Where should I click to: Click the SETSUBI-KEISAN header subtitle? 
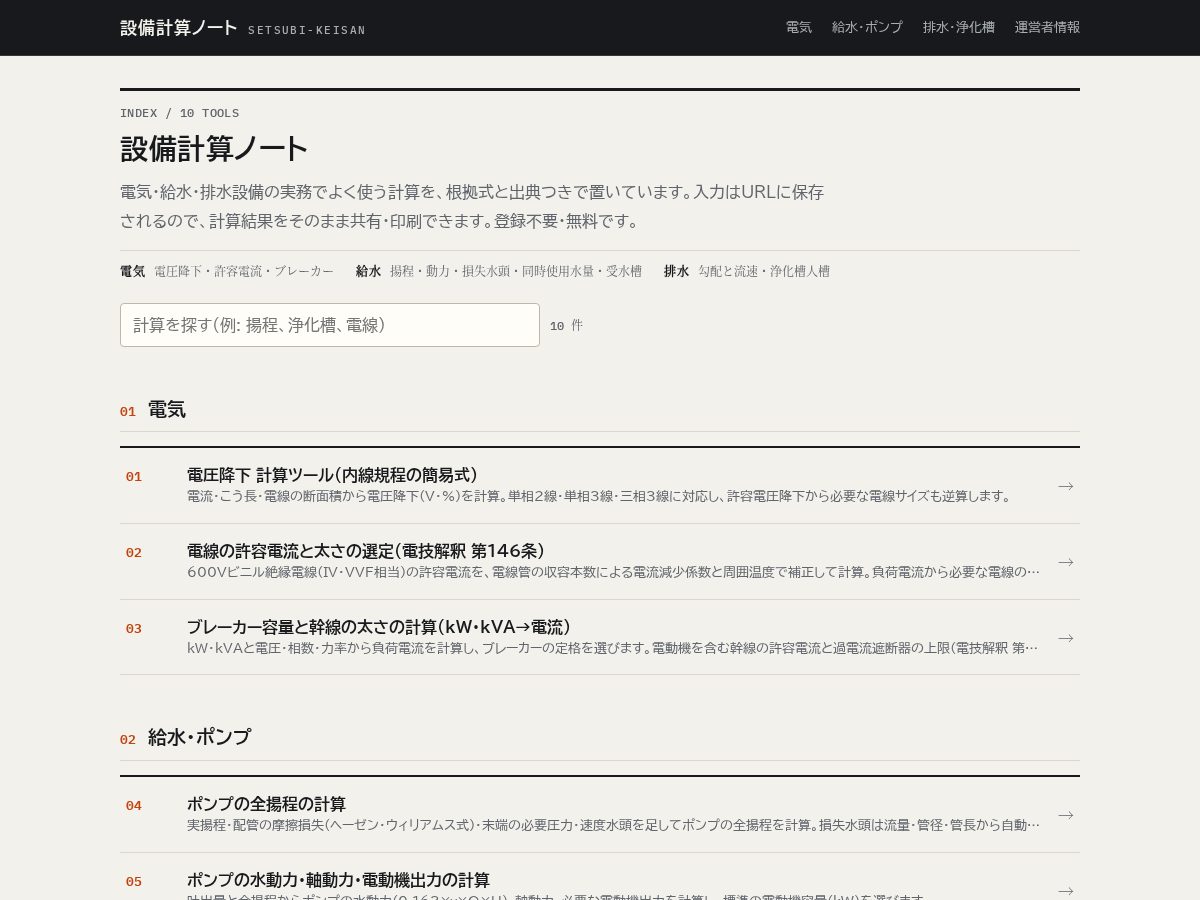point(307,30)
